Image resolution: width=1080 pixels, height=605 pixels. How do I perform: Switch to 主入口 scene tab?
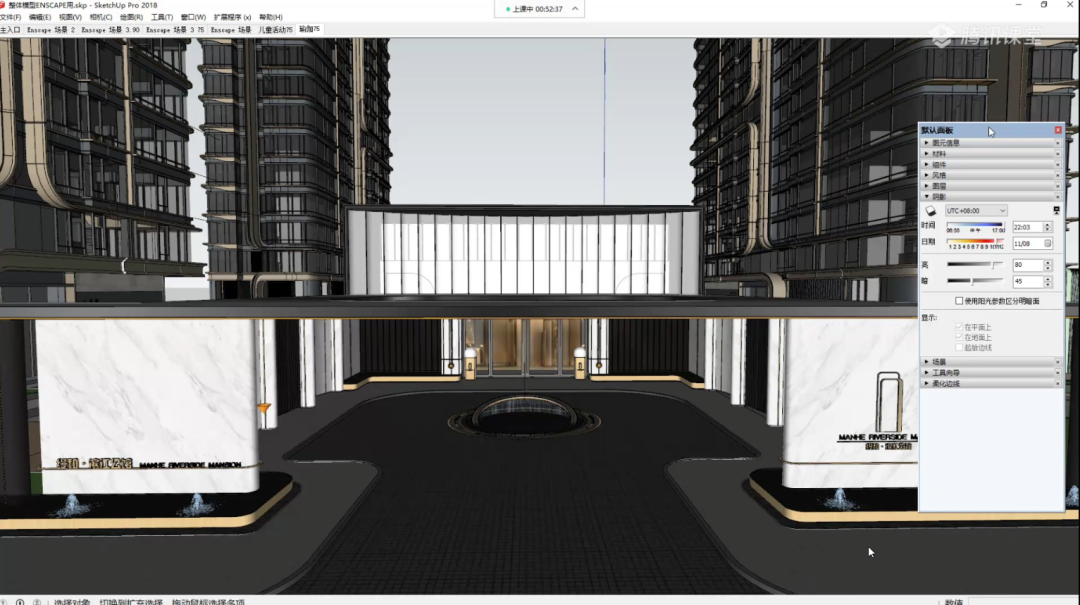tap(10, 30)
